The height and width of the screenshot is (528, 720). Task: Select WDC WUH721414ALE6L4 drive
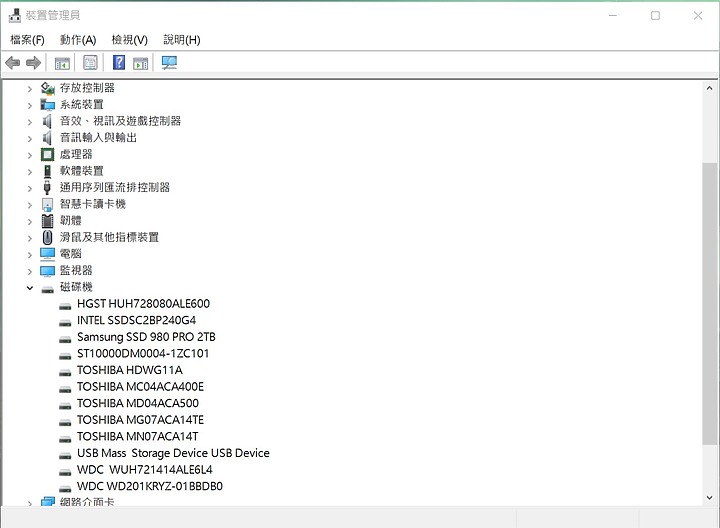click(145, 470)
